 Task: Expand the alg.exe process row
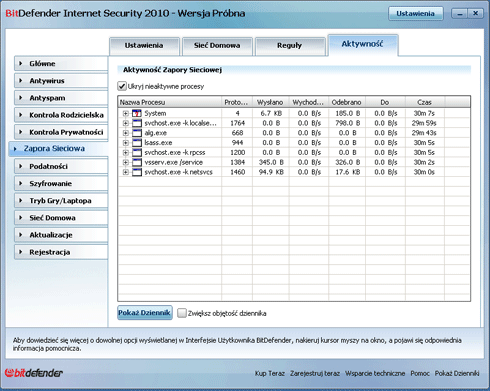click(126, 133)
